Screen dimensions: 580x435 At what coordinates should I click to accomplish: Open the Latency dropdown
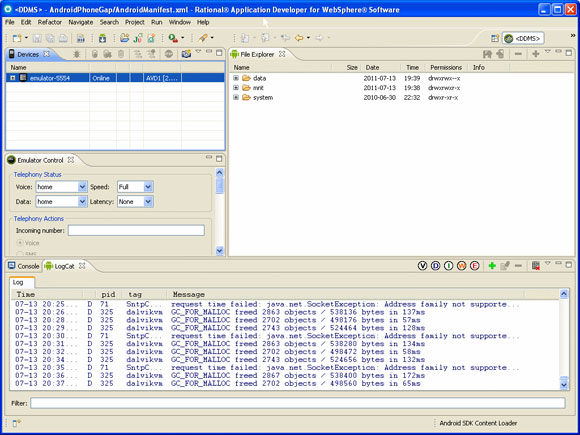click(x=148, y=202)
